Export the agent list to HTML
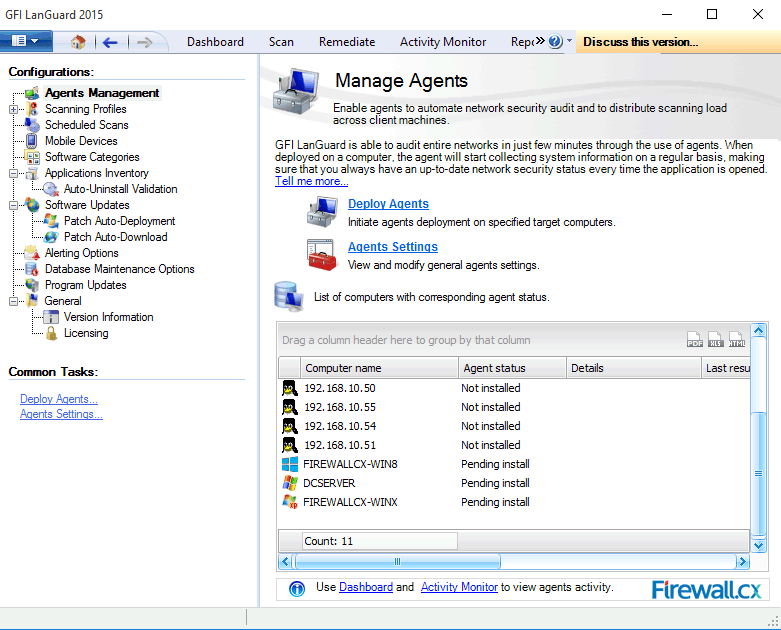781x630 pixels. point(737,339)
